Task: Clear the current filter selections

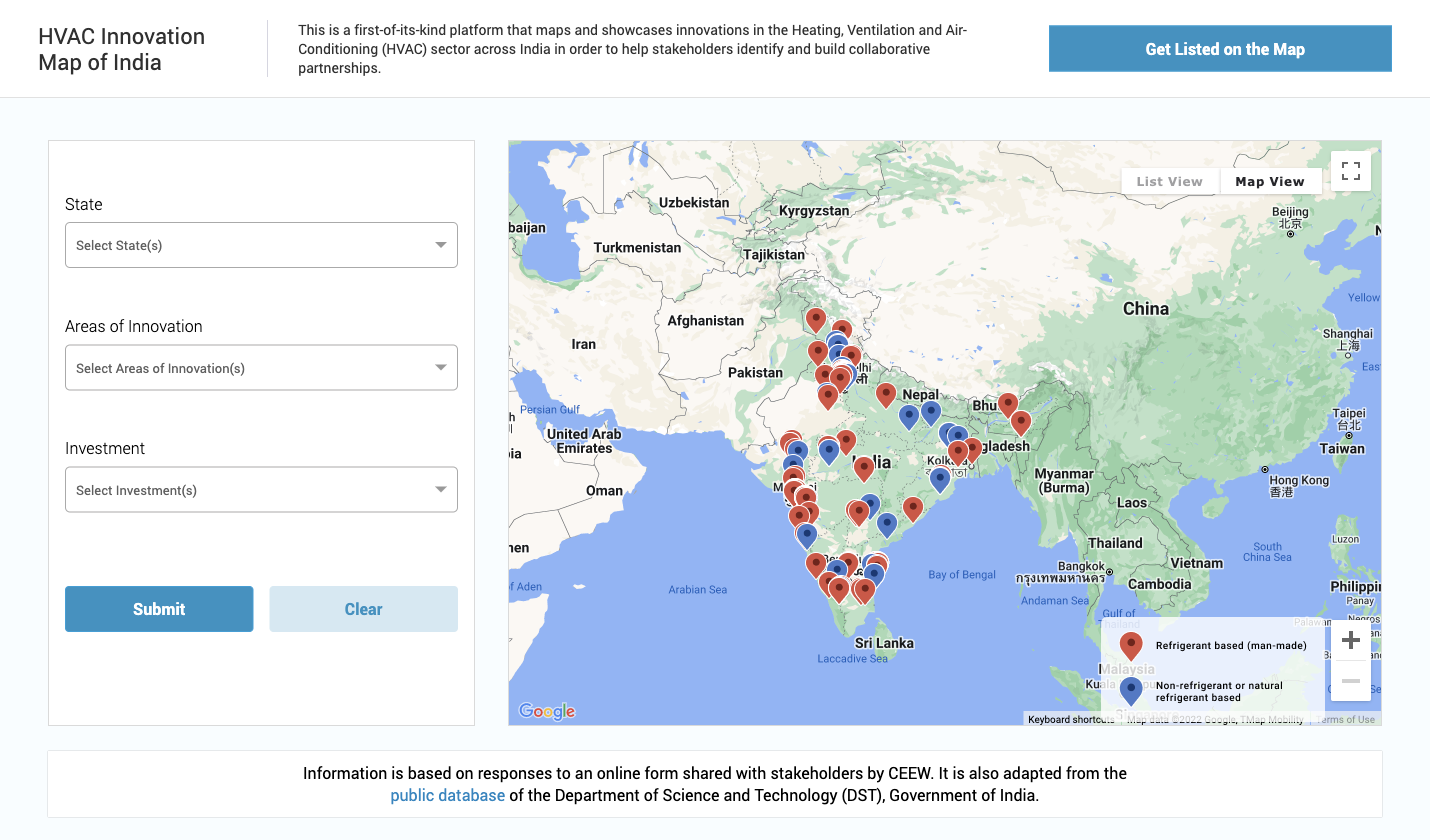Action: click(x=363, y=608)
